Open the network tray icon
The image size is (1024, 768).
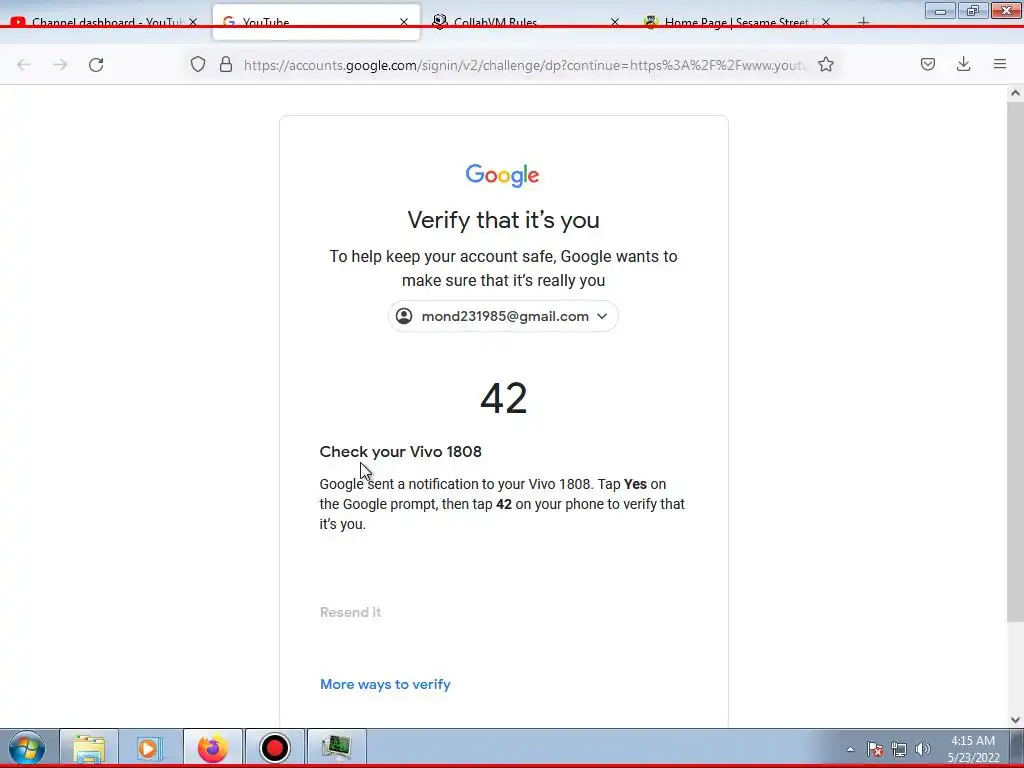(x=899, y=749)
